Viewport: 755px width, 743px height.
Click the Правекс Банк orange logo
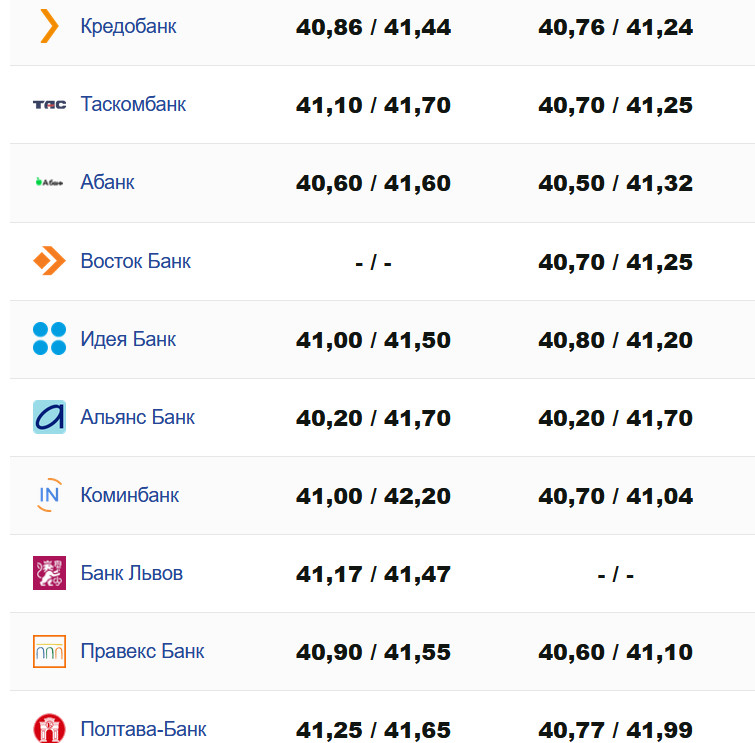(x=49, y=651)
